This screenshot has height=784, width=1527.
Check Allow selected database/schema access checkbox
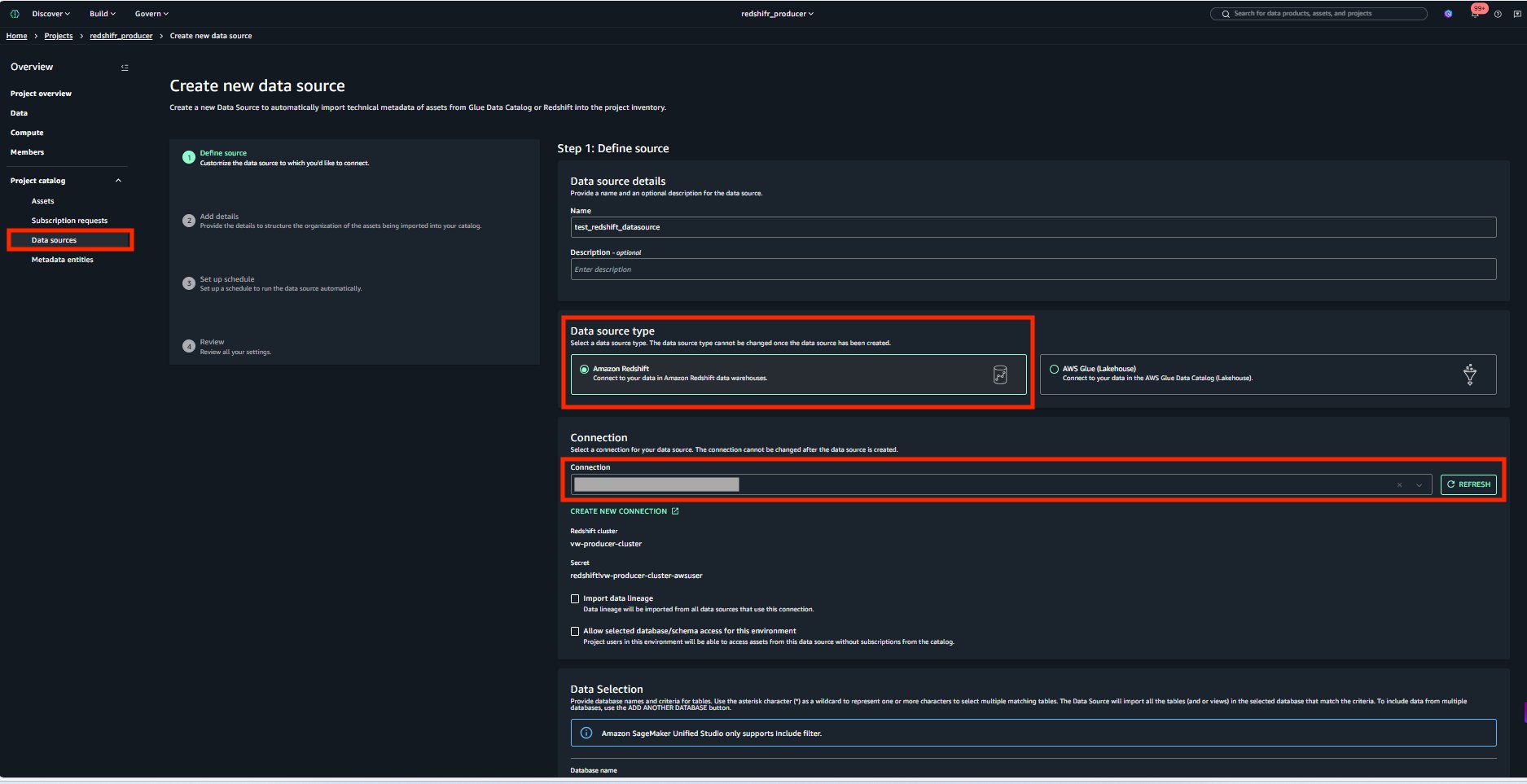[x=575, y=631]
